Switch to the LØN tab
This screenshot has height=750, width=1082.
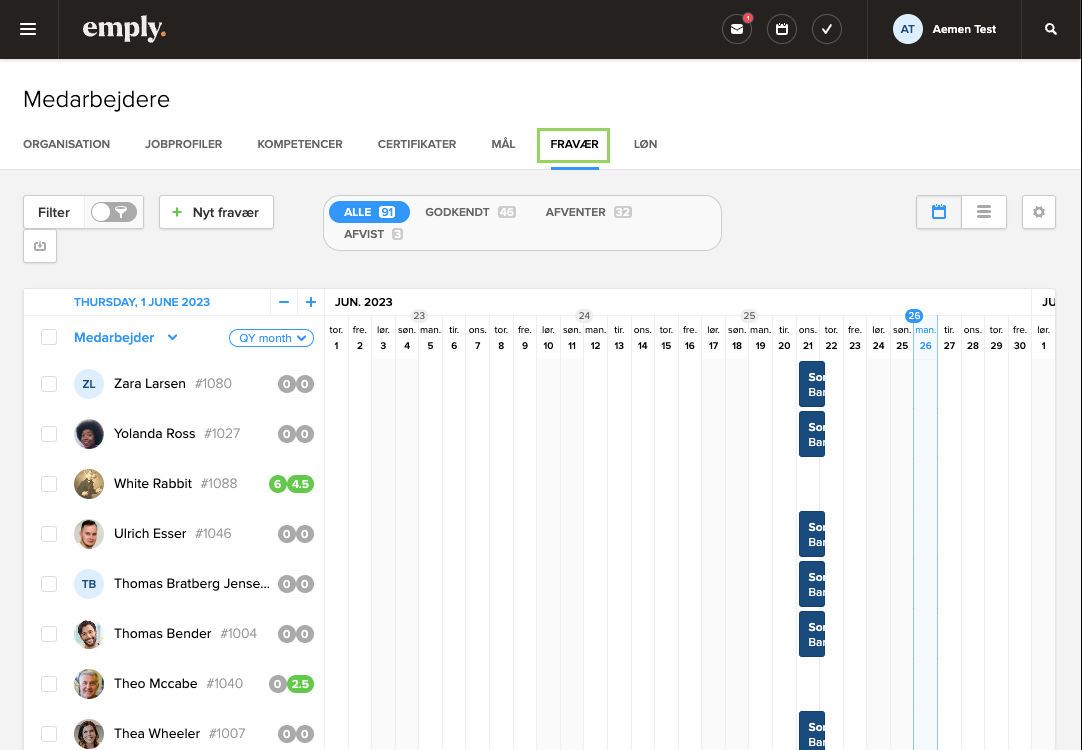[645, 144]
